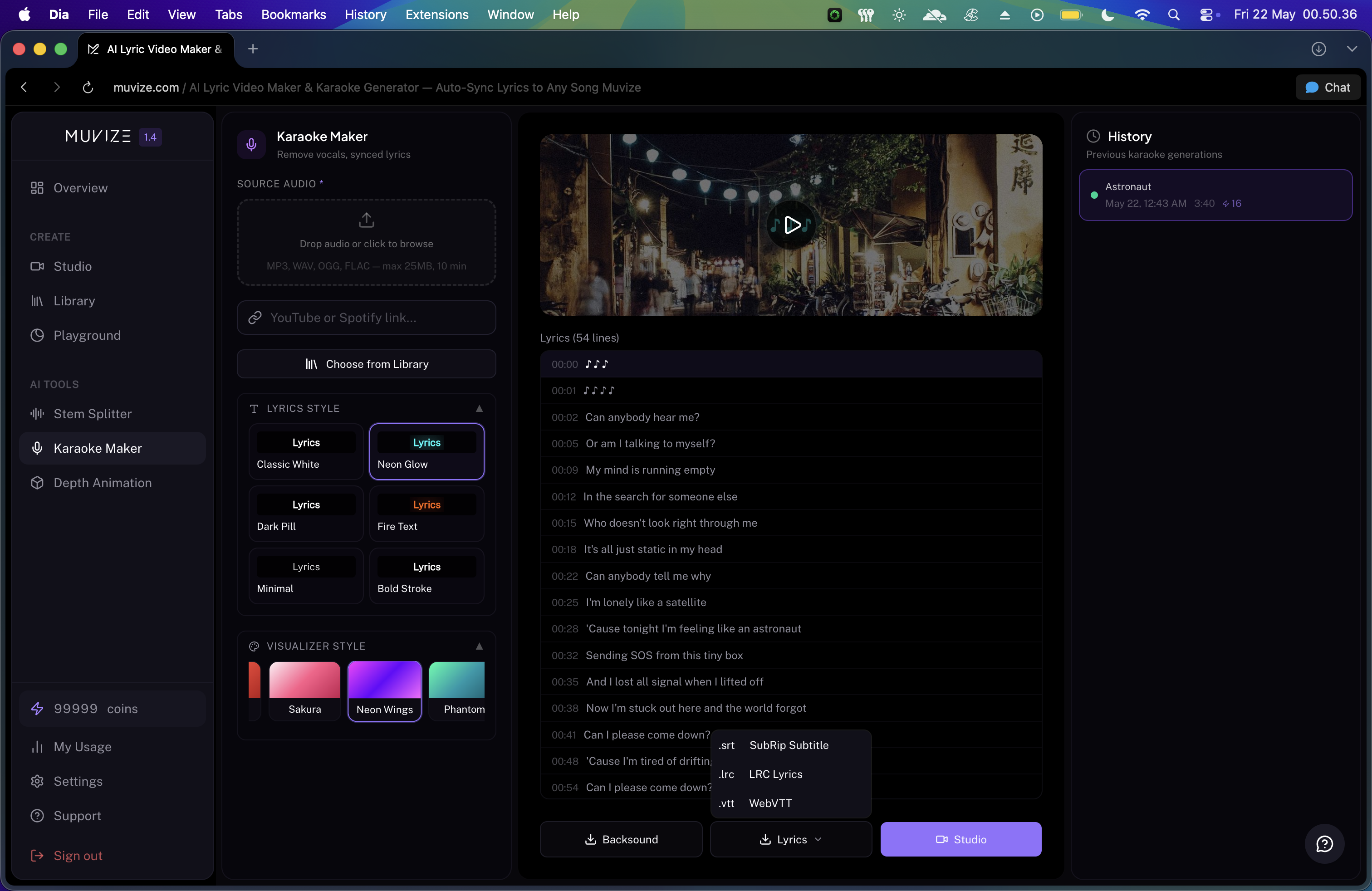Click lyric 'Sending SOS from this tiny box'
The width and height of the screenshot is (1372, 891).
791,656
